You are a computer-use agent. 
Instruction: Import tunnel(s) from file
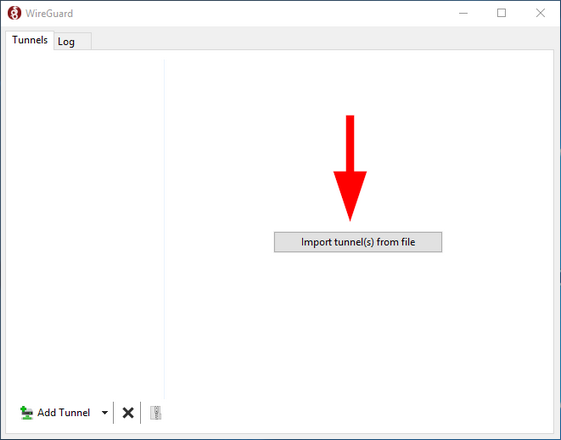tap(358, 242)
